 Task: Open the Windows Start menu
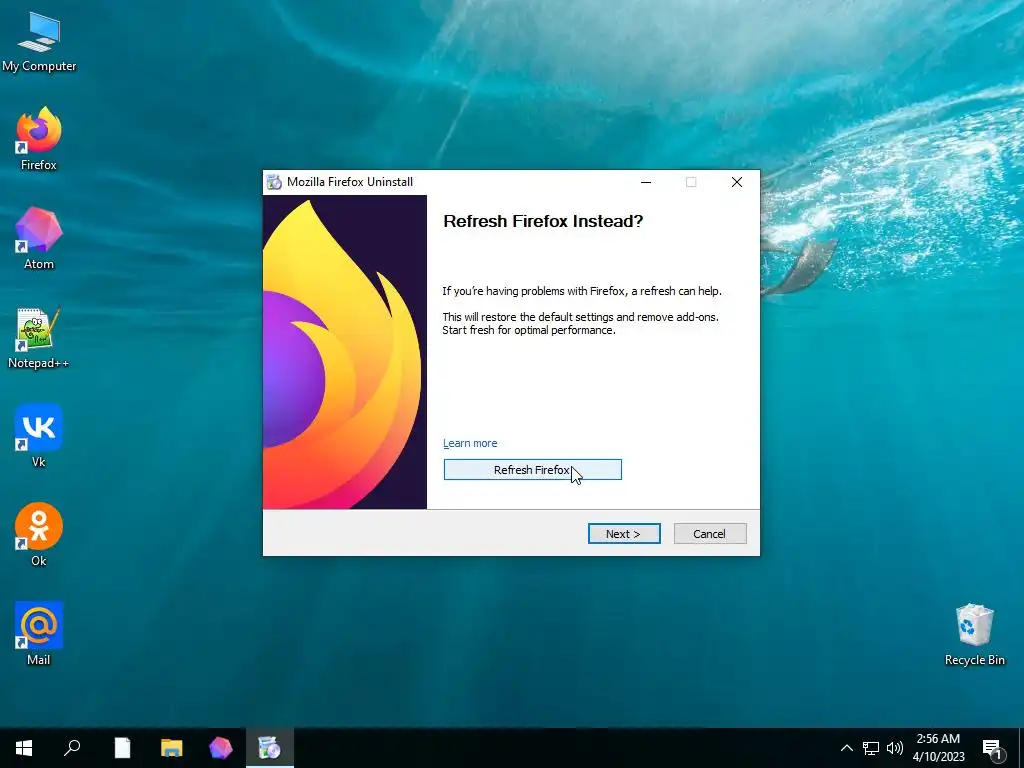24,748
